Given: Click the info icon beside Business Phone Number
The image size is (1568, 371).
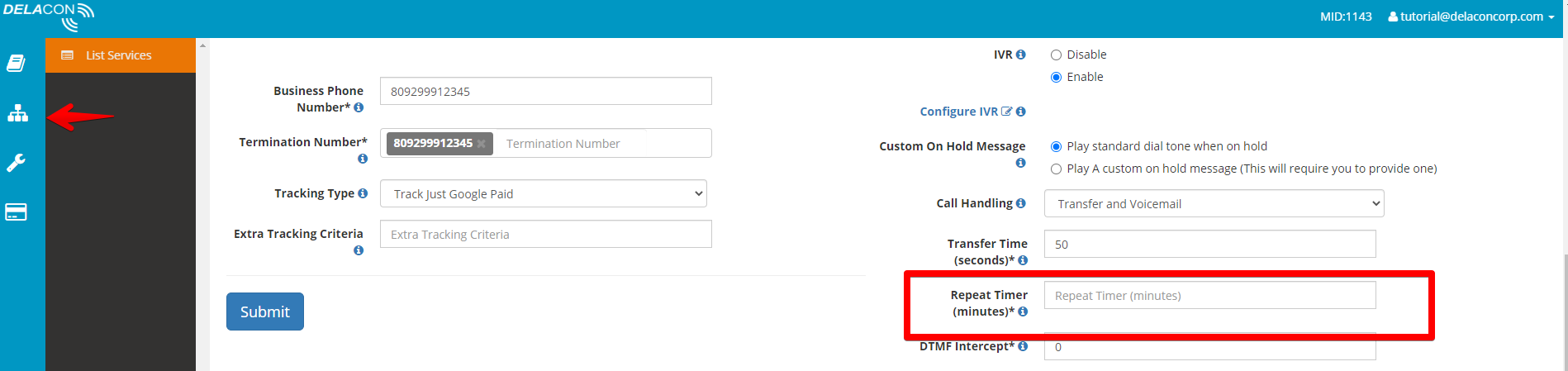Looking at the screenshot, I should coord(359,107).
